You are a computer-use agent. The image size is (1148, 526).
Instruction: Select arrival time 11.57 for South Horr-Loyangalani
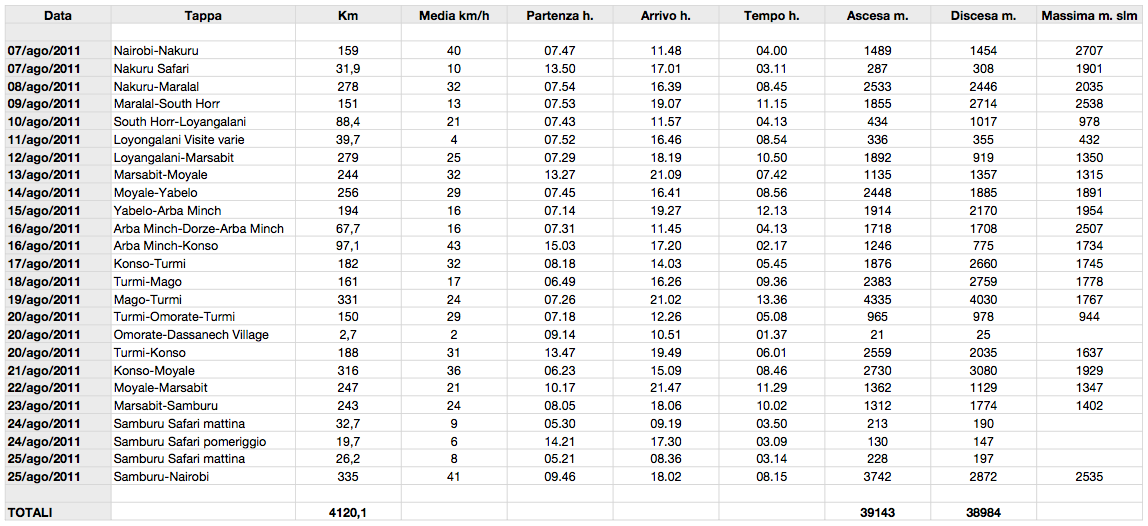tap(666, 122)
